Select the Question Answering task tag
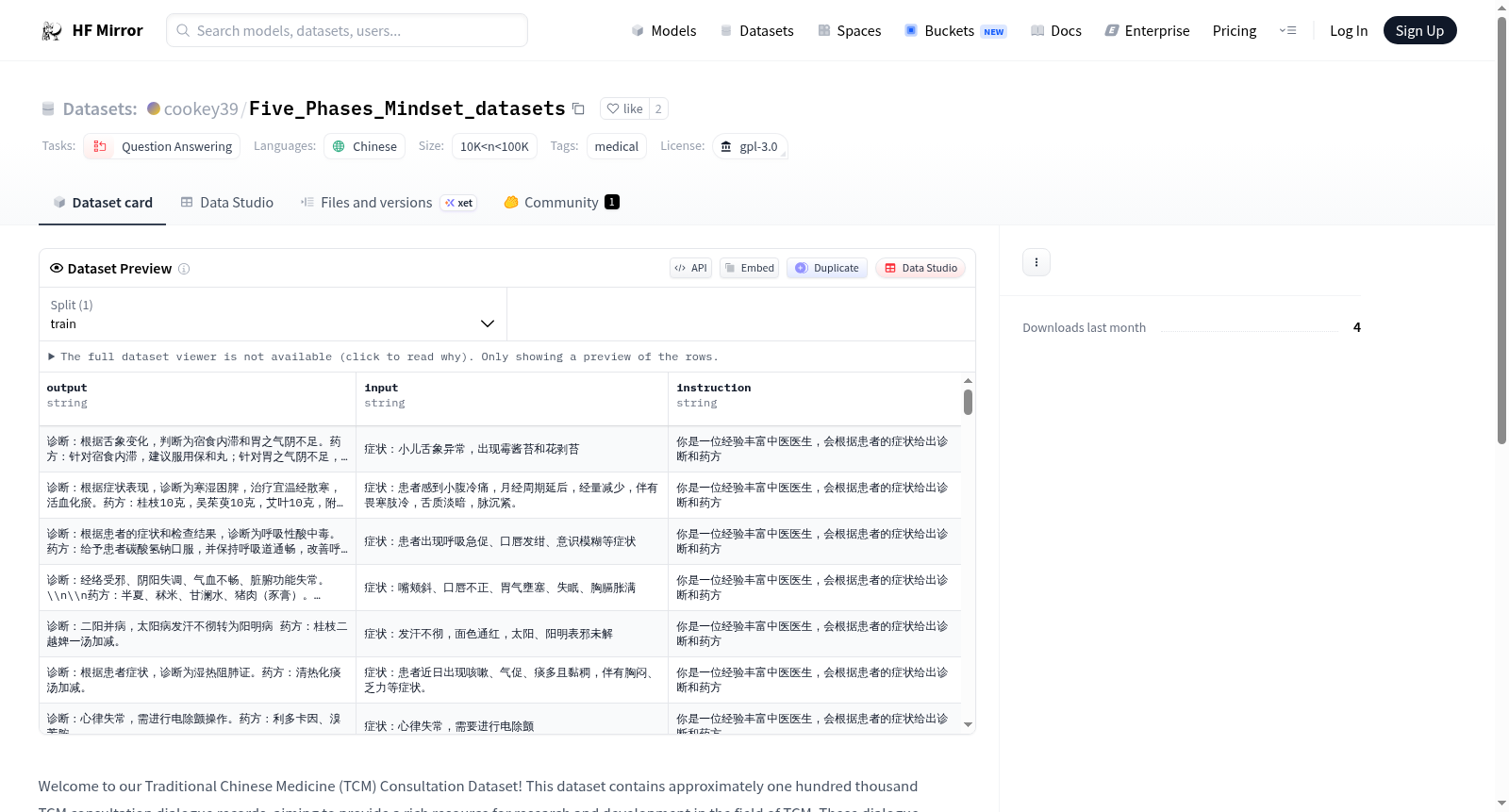1509x812 pixels. point(162,146)
